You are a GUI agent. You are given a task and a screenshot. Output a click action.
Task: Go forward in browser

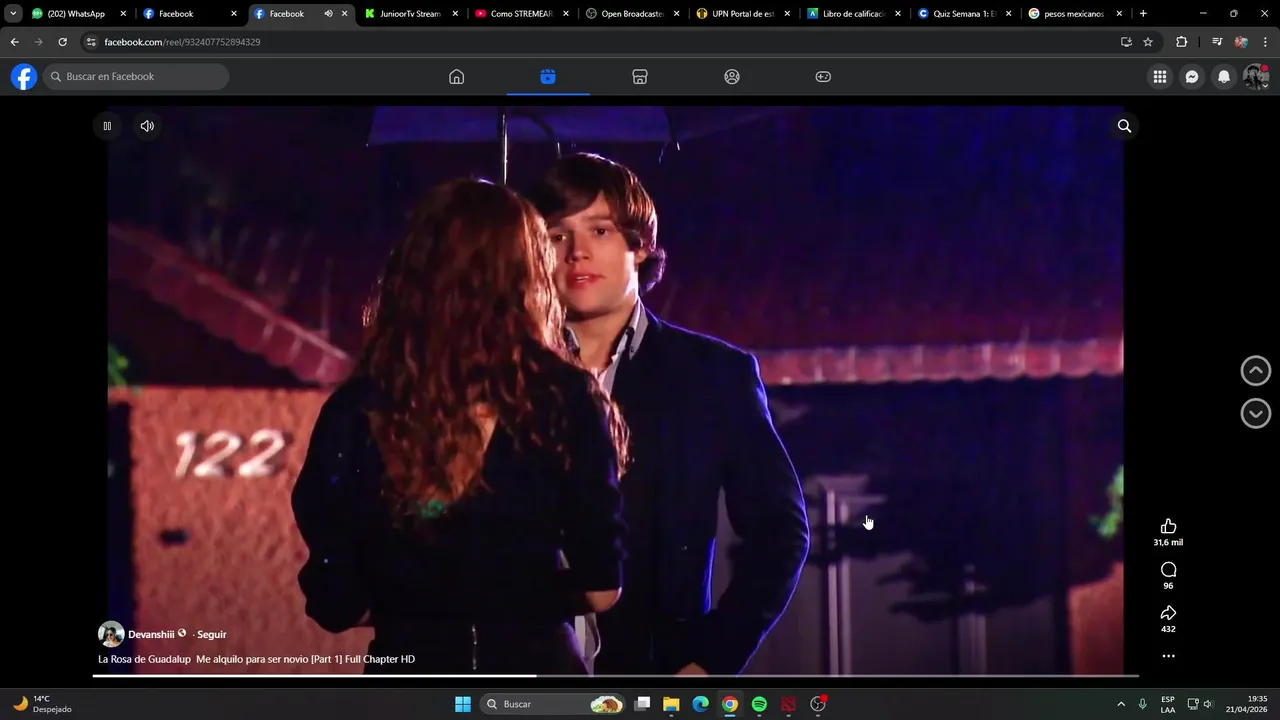click(38, 42)
